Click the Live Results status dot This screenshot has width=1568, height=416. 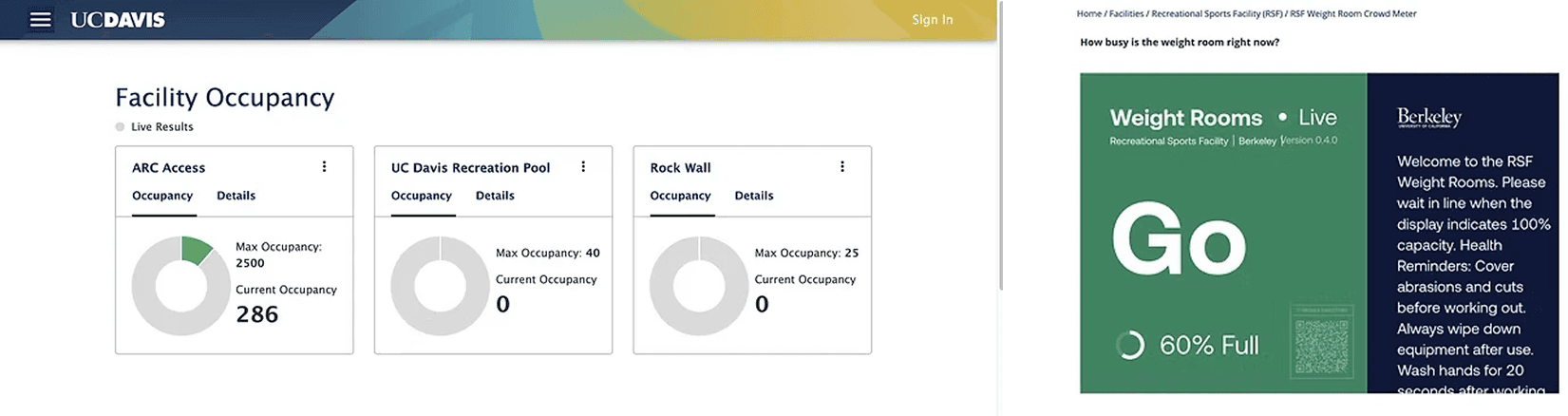120,126
